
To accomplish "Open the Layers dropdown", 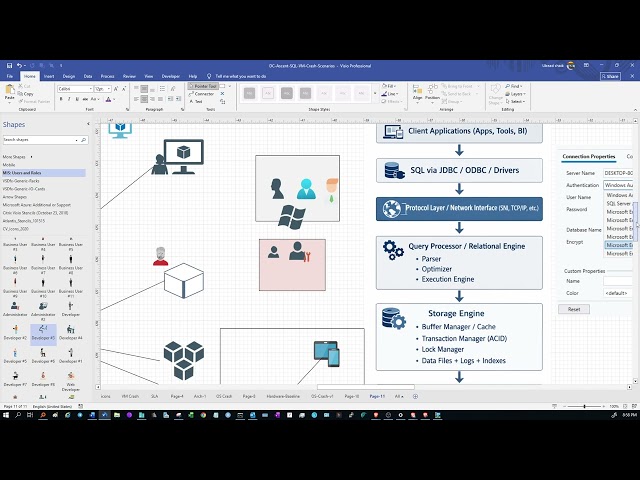I will click(515, 94).
